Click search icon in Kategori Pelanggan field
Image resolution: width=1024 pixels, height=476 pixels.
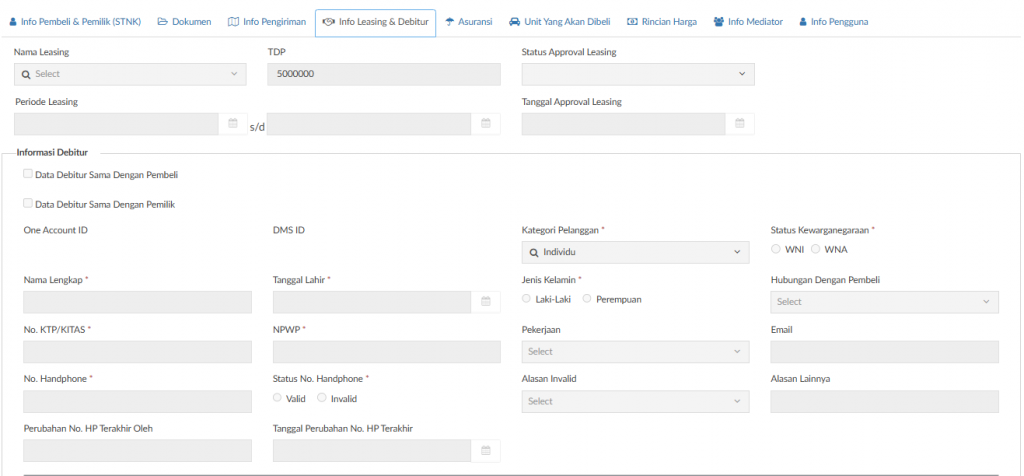[x=534, y=253]
